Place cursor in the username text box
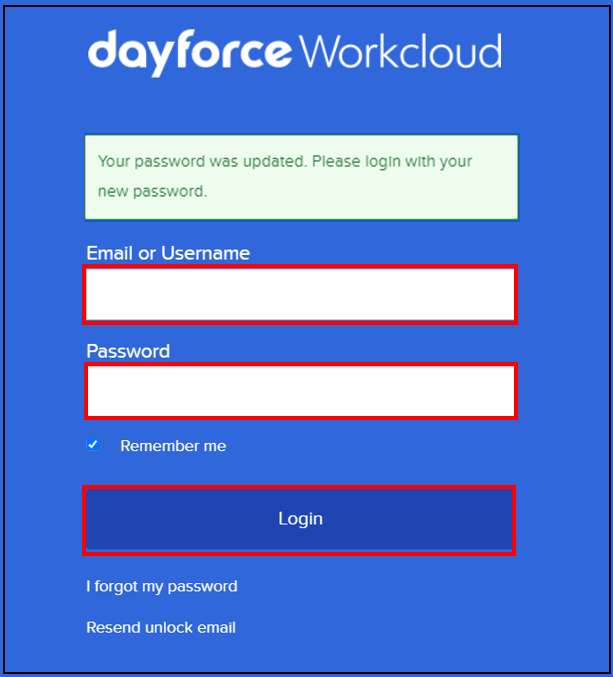The height and width of the screenshot is (677, 613). point(300,295)
